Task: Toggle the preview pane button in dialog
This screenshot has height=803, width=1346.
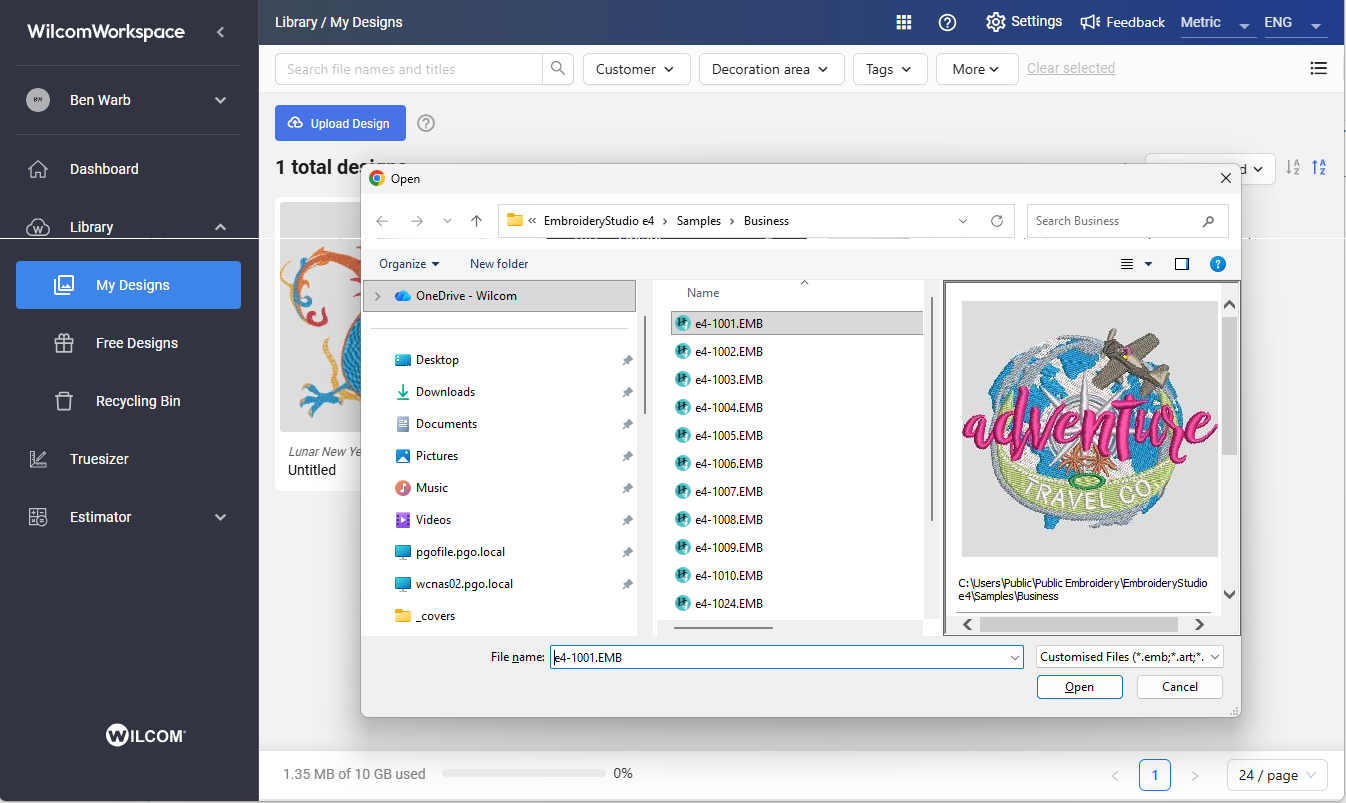Action: (1182, 264)
